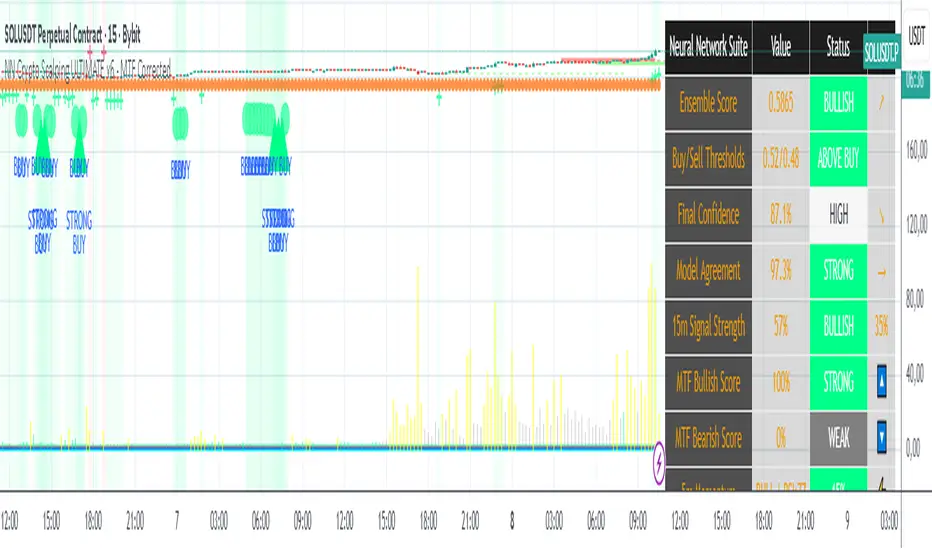932x550 pixels.
Task: Click the HIGH status cell
Action: pos(838,215)
